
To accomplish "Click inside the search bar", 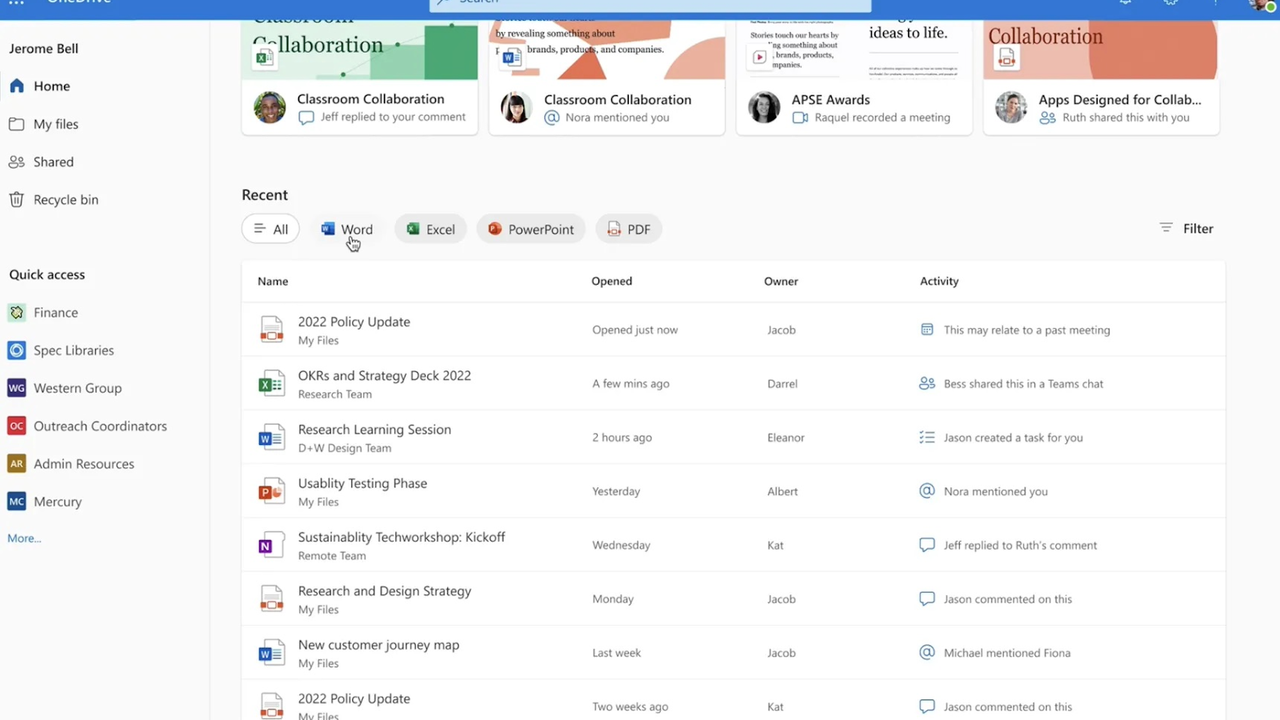I will pos(649,2).
